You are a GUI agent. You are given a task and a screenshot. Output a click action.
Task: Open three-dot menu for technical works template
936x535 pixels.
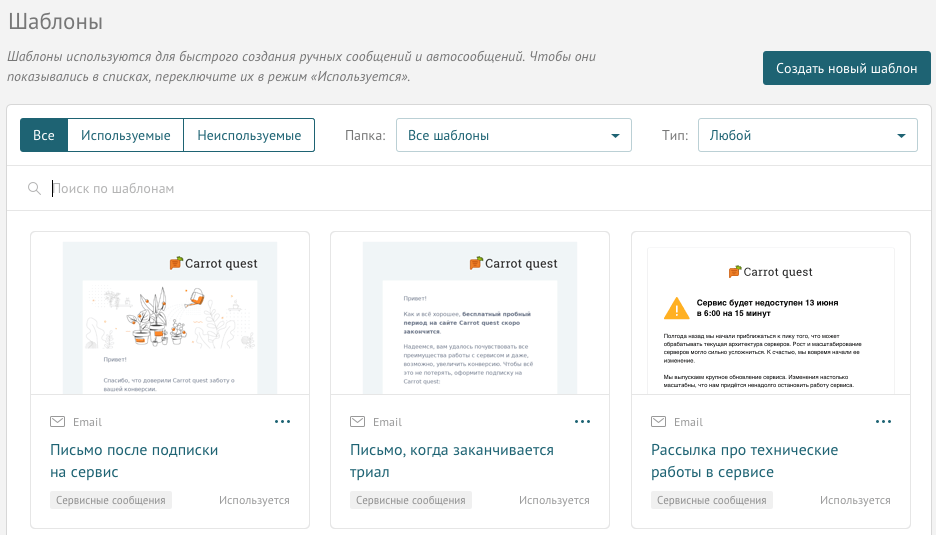click(x=883, y=422)
